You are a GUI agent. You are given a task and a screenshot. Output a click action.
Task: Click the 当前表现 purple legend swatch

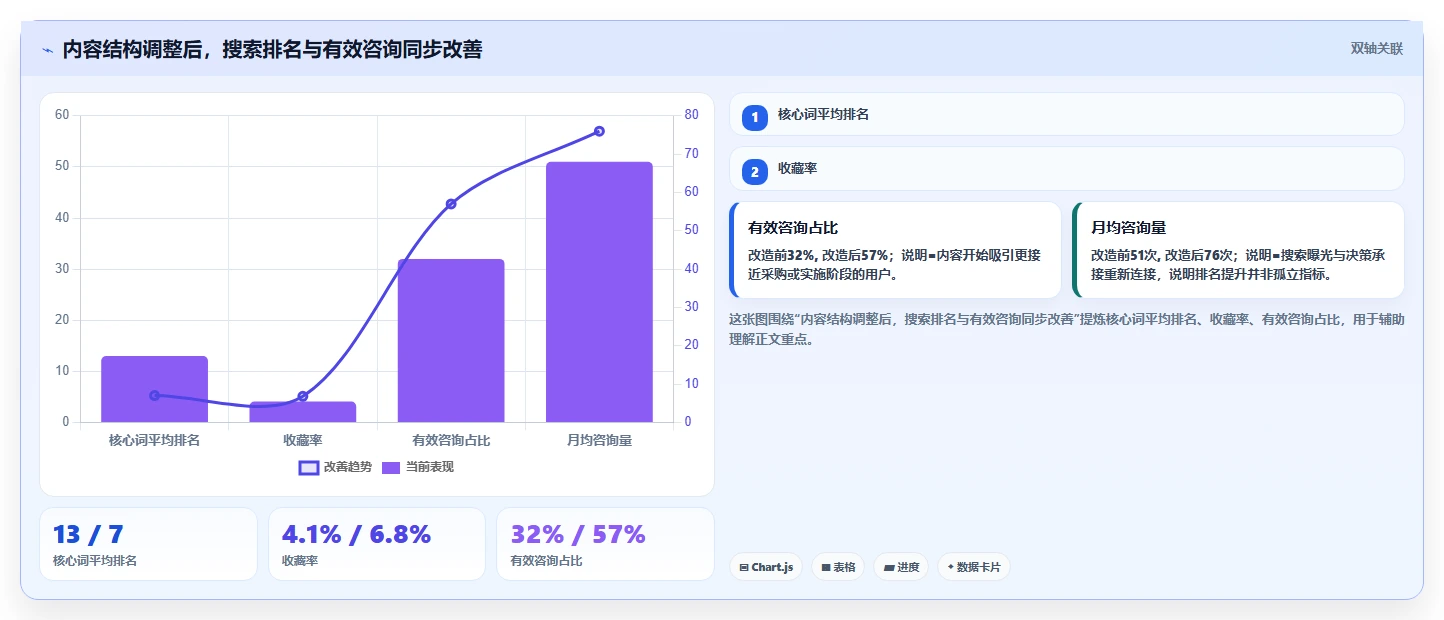[x=391, y=467]
